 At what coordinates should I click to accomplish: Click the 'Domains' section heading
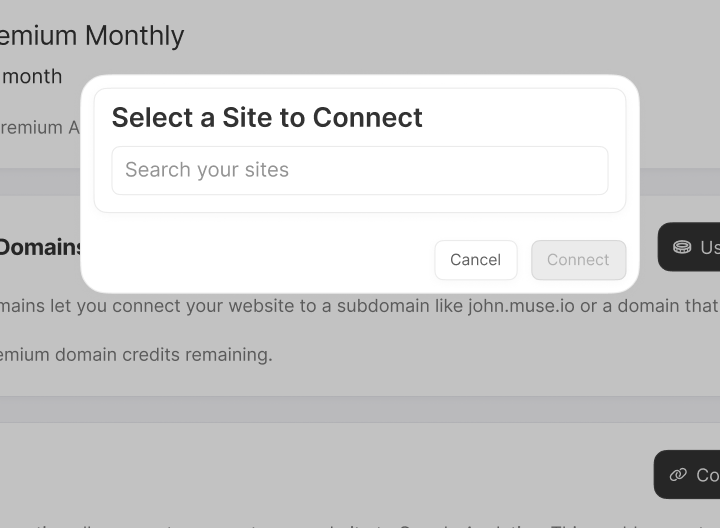40,247
